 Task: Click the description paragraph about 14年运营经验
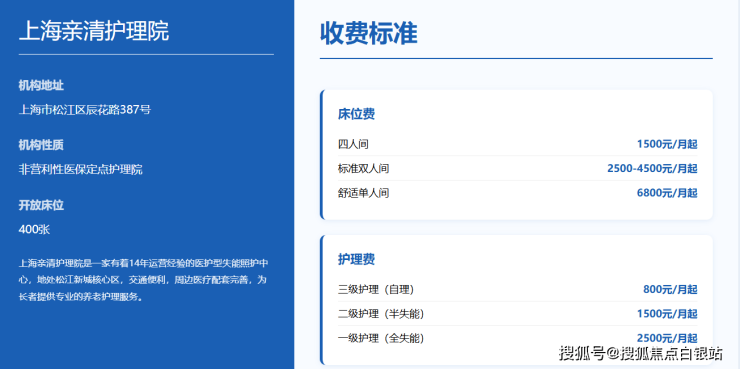143,280
